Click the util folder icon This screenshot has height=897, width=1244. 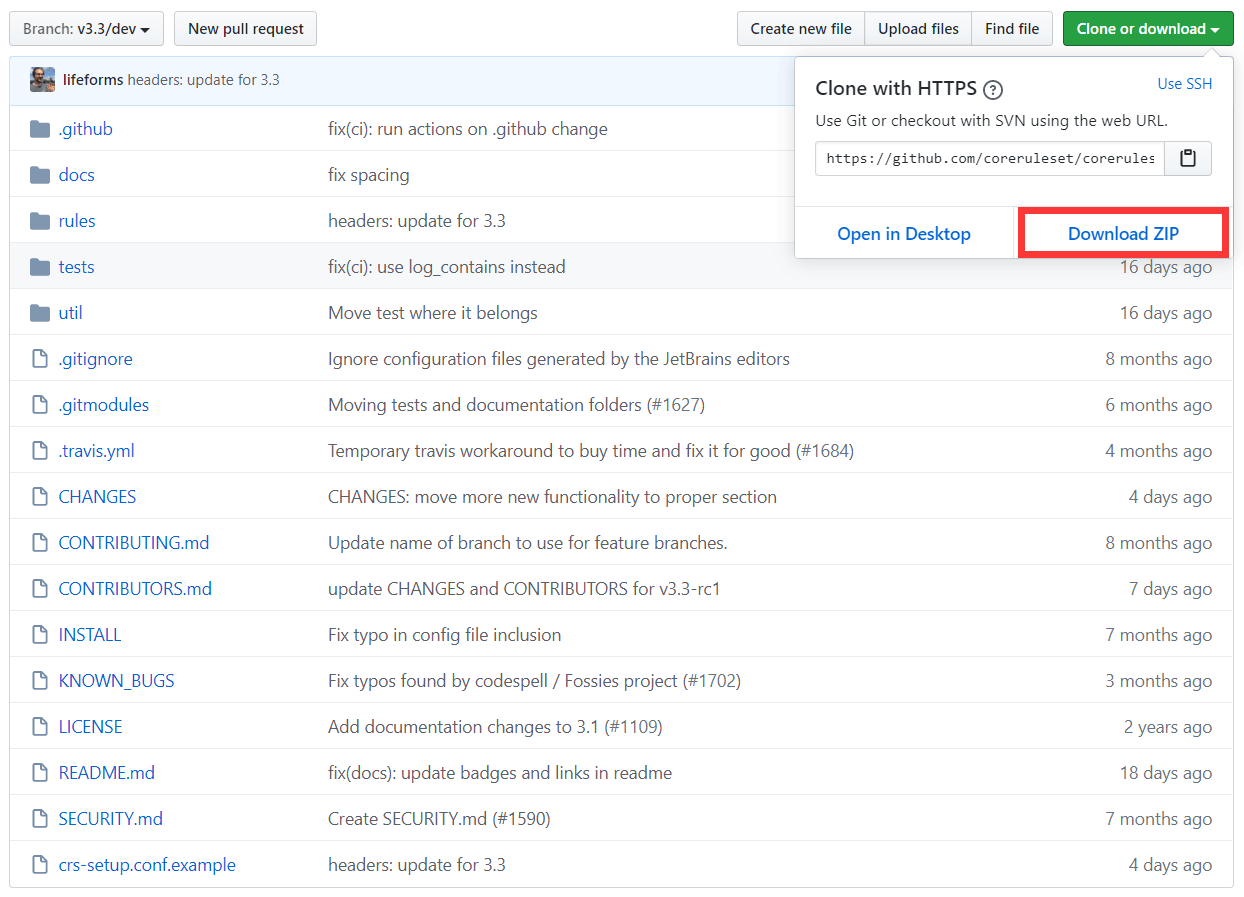pyautogui.click(x=40, y=313)
